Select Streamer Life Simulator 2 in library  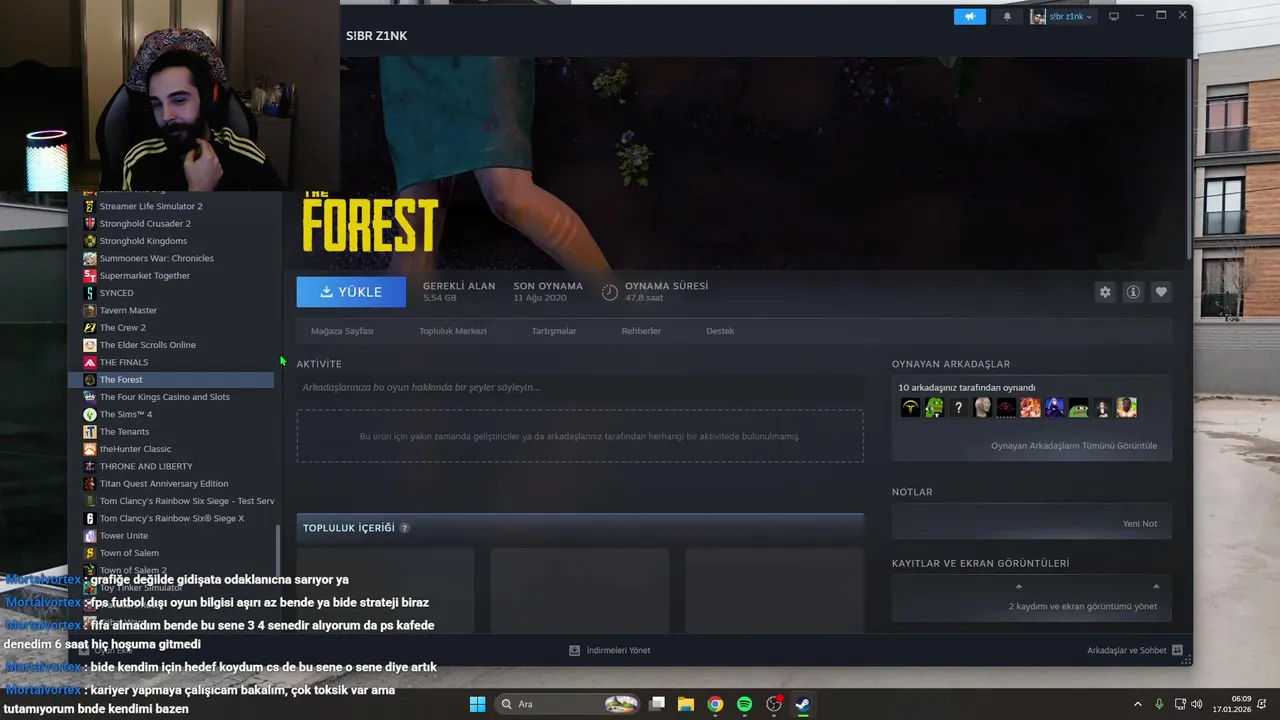pos(151,206)
